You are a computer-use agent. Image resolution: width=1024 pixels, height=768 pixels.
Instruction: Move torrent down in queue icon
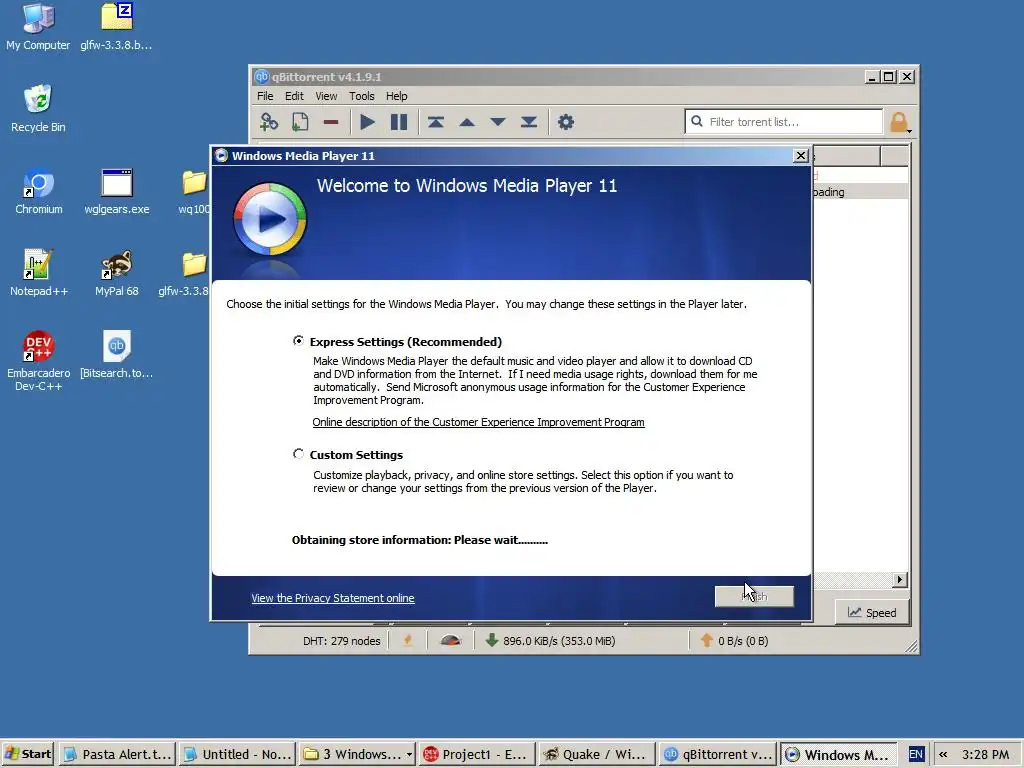[498, 122]
